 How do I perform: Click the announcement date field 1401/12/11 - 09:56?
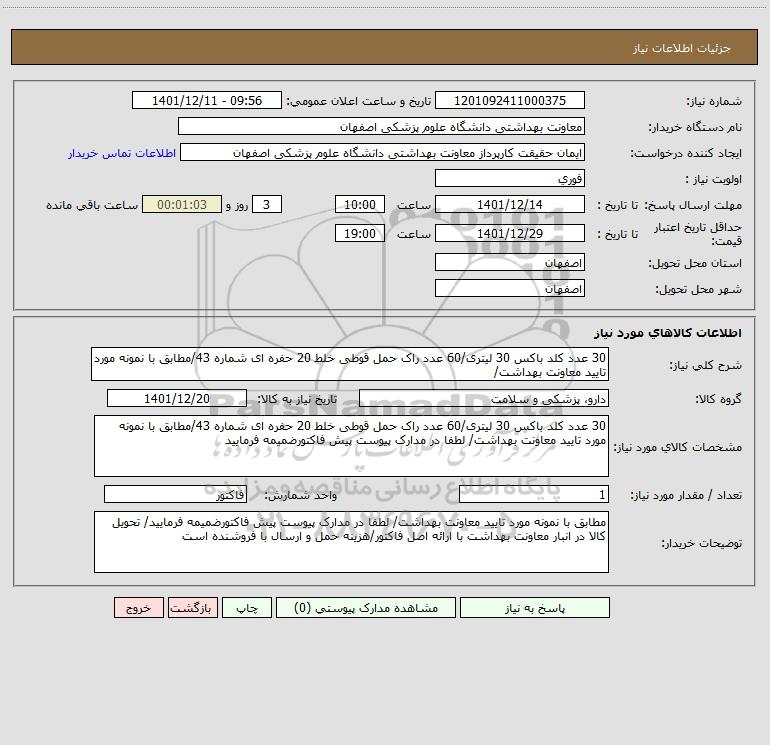click(207, 101)
